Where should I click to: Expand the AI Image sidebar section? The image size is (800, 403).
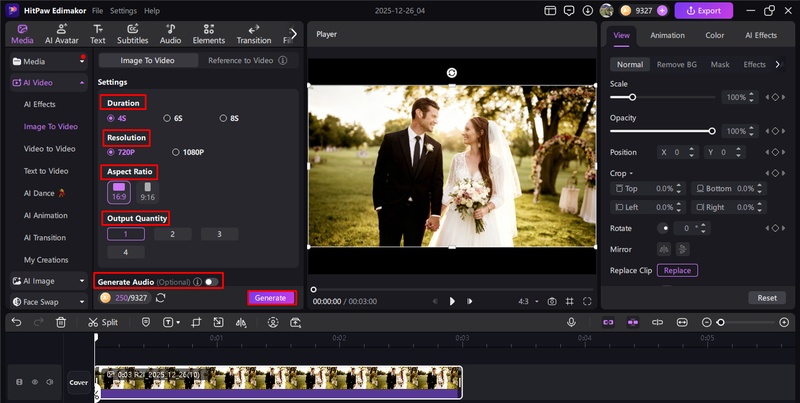82,281
